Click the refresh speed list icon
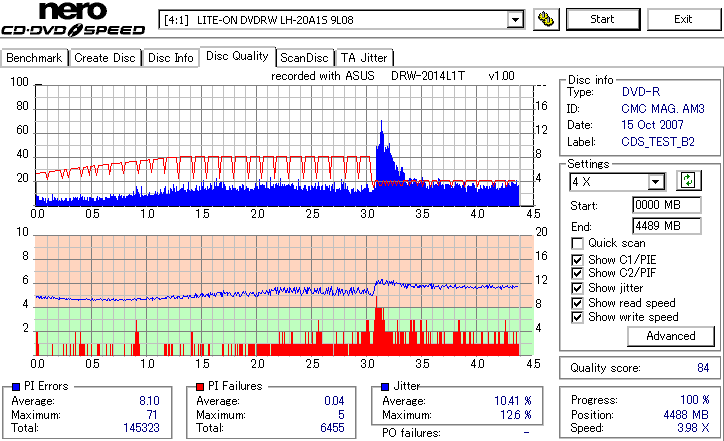Image resolution: width=724 pixels, height=441 pixels. coord(688,180)
